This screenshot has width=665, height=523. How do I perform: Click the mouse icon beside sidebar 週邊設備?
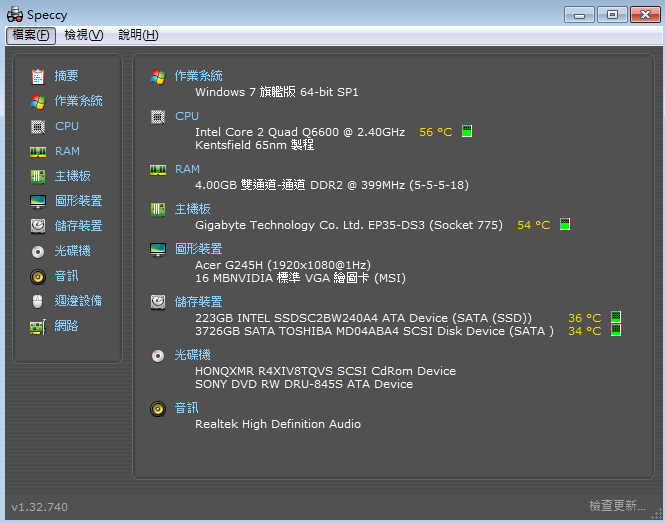(38, 302)
